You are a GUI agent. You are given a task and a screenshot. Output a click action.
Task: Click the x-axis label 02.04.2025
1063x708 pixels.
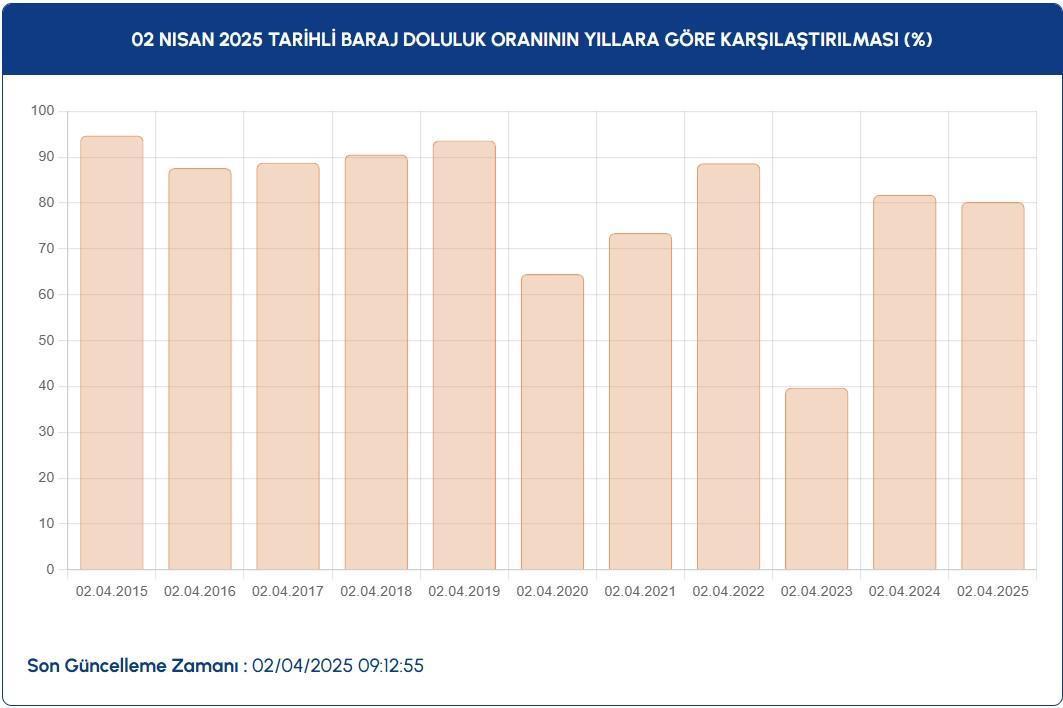click(x=993, y=591)
